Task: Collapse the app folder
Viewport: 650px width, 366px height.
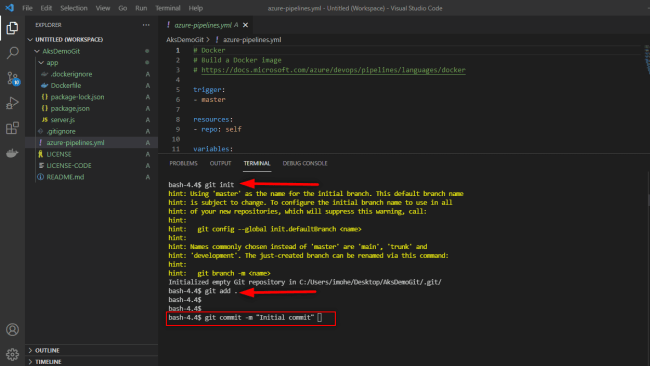Action: pyautogui.click(x=41, y=63)
